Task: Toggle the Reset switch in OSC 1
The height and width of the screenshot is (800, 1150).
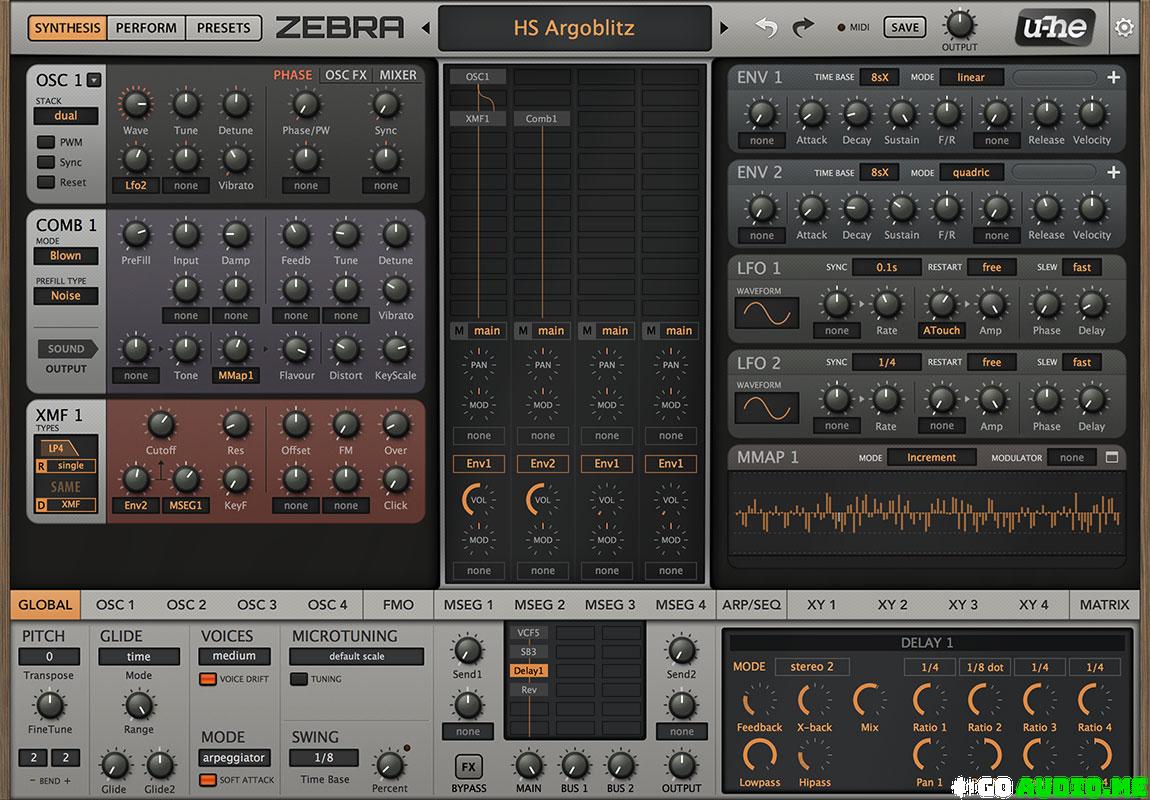Action: coord(46,182)
